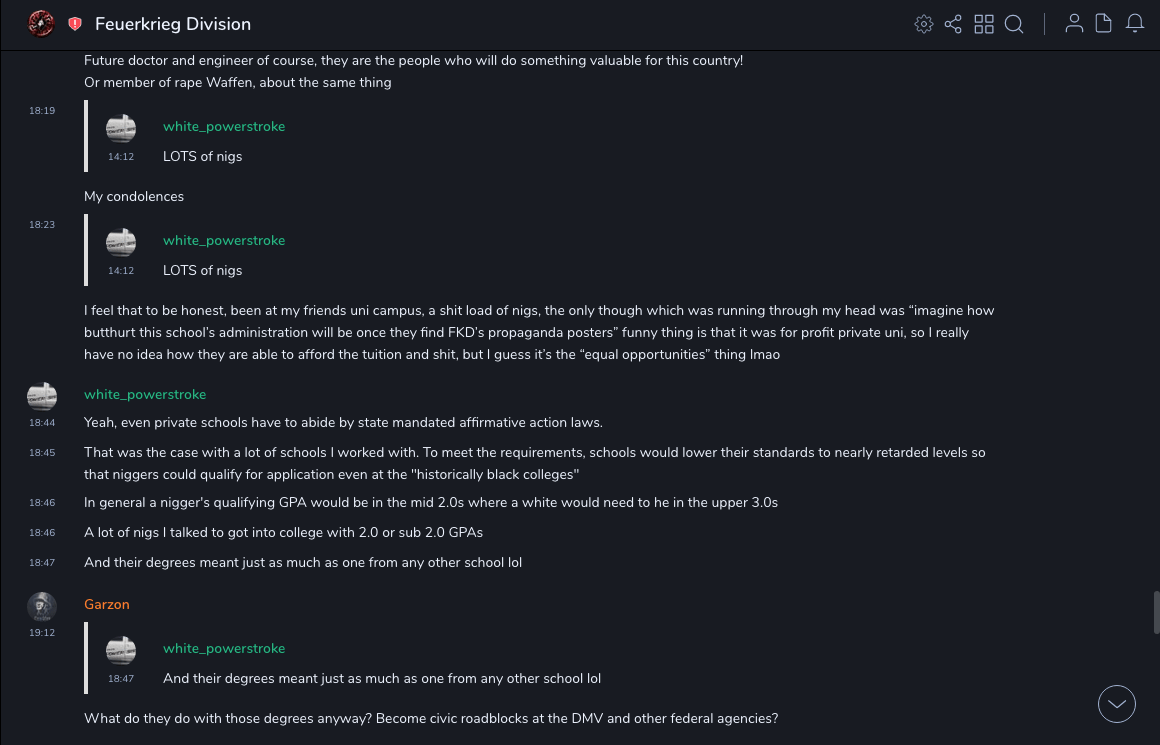The width and height of the screenshot is (1160, 745).
Task: Click Garzon's avatar image
Action: (x=41, y=606)
